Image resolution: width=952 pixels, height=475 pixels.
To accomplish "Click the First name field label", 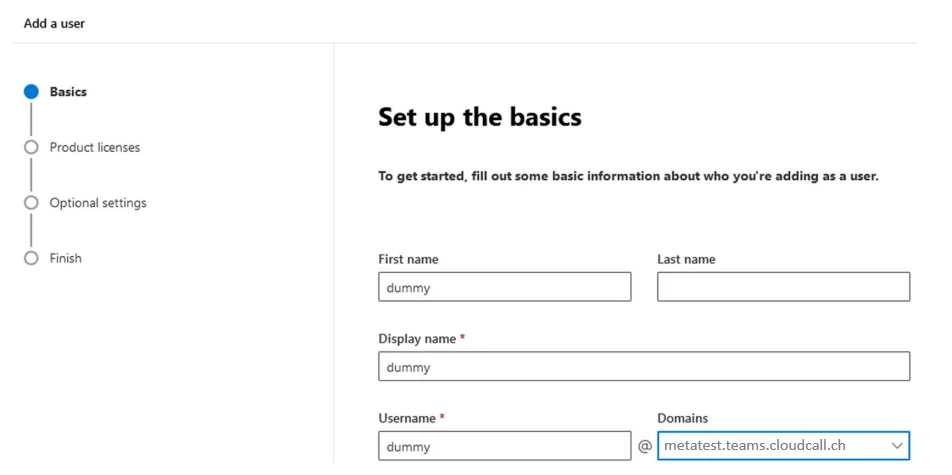I will click(x=408, y=259).
